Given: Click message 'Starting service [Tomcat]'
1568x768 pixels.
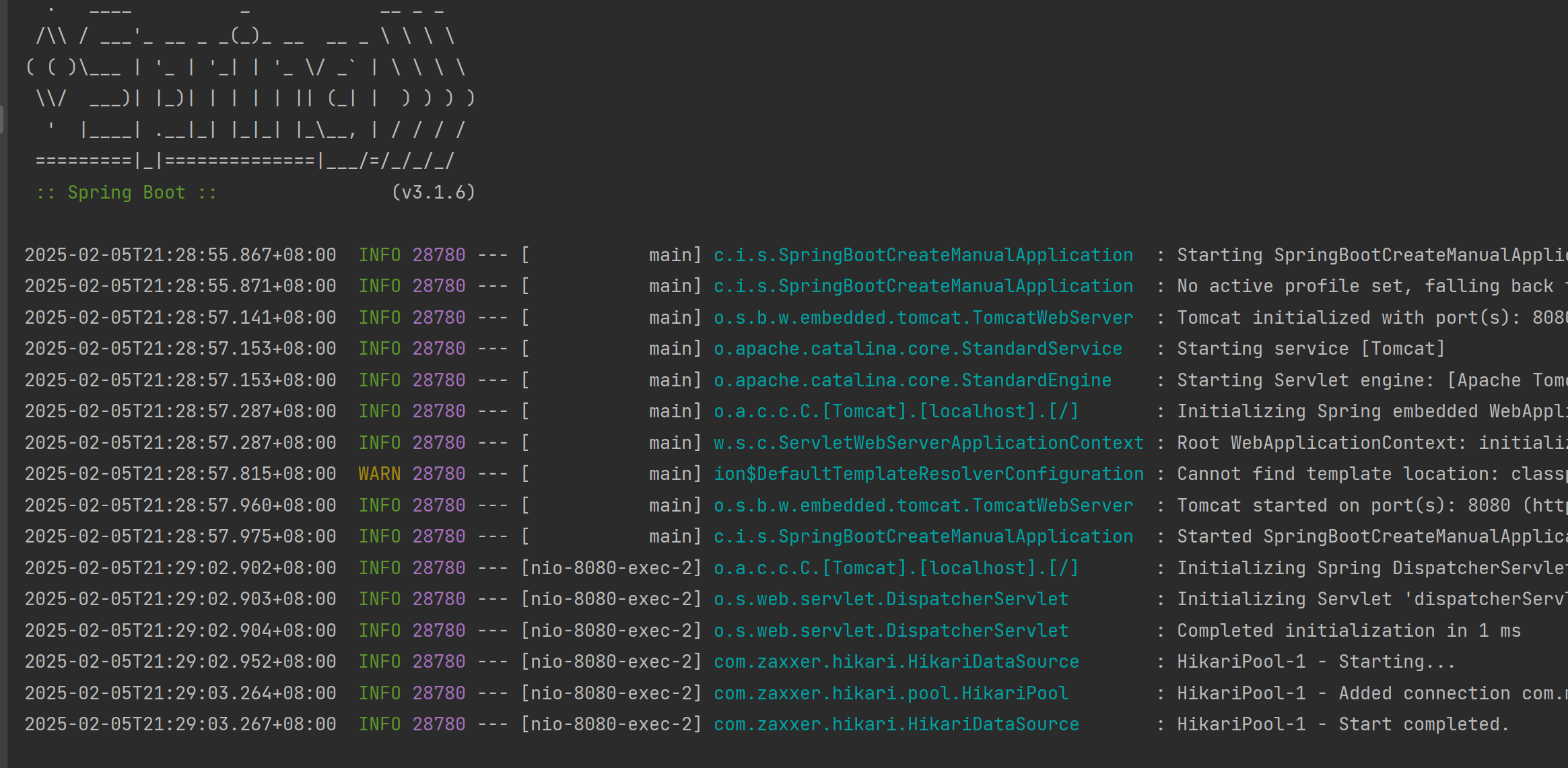Looking at the screenshot, I should pos(1311,349).
